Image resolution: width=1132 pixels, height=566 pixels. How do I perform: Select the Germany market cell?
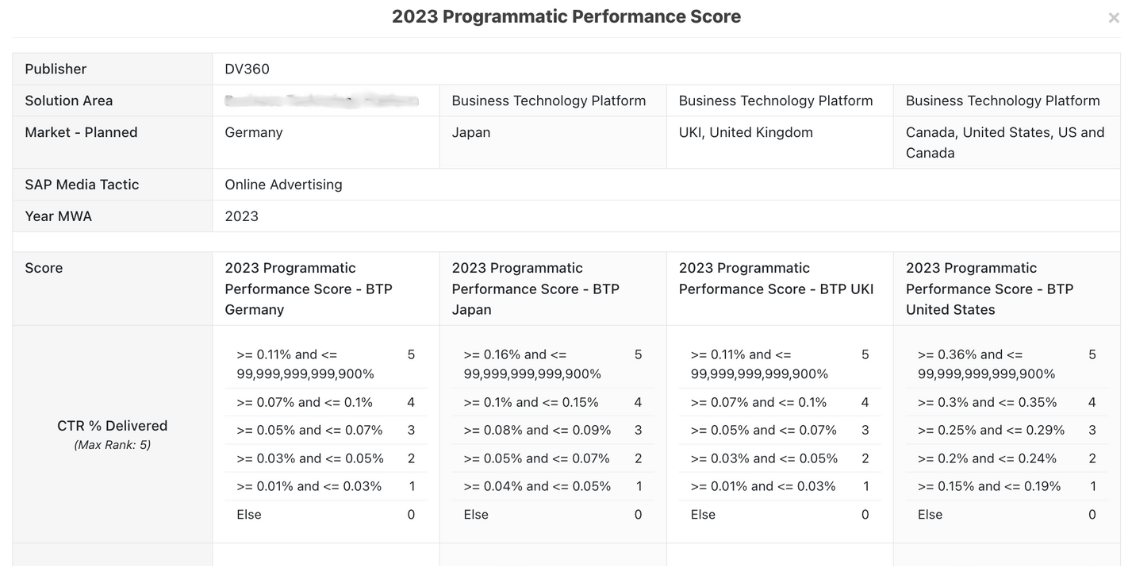(254, 133)
